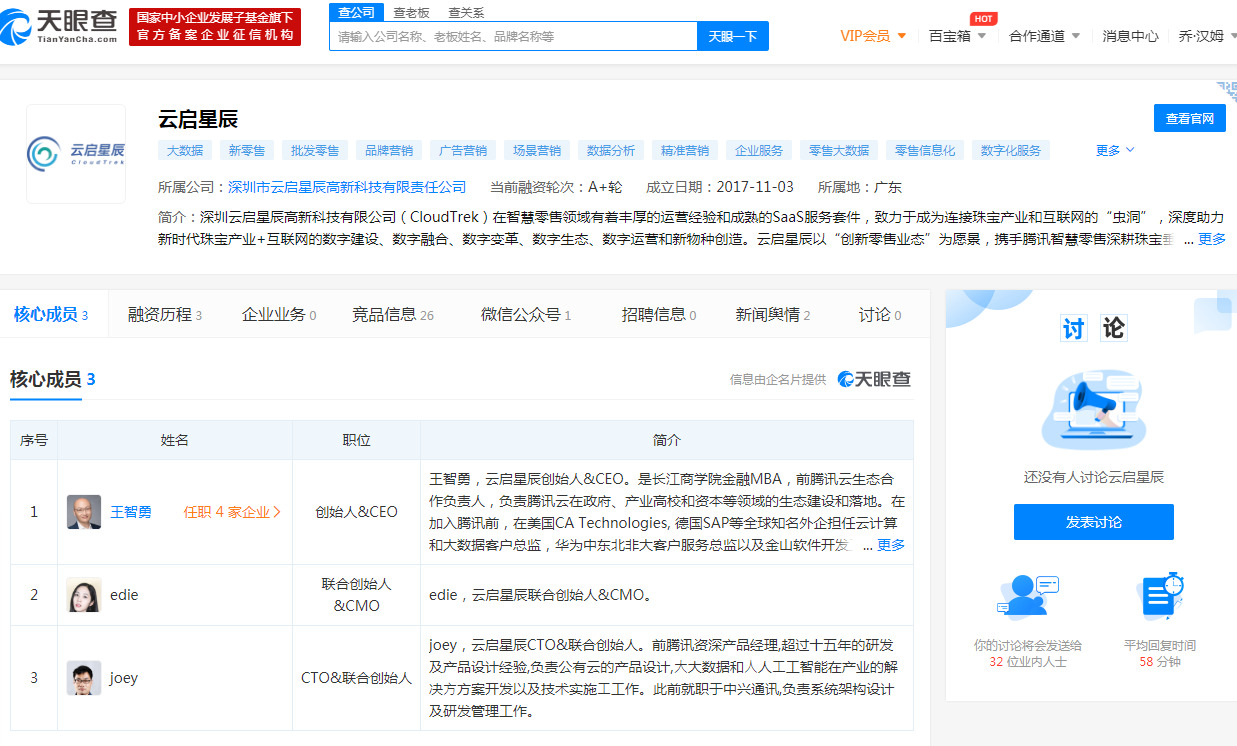Click the 精准营销 tag

pyautogui.click(x=685, y=151)
